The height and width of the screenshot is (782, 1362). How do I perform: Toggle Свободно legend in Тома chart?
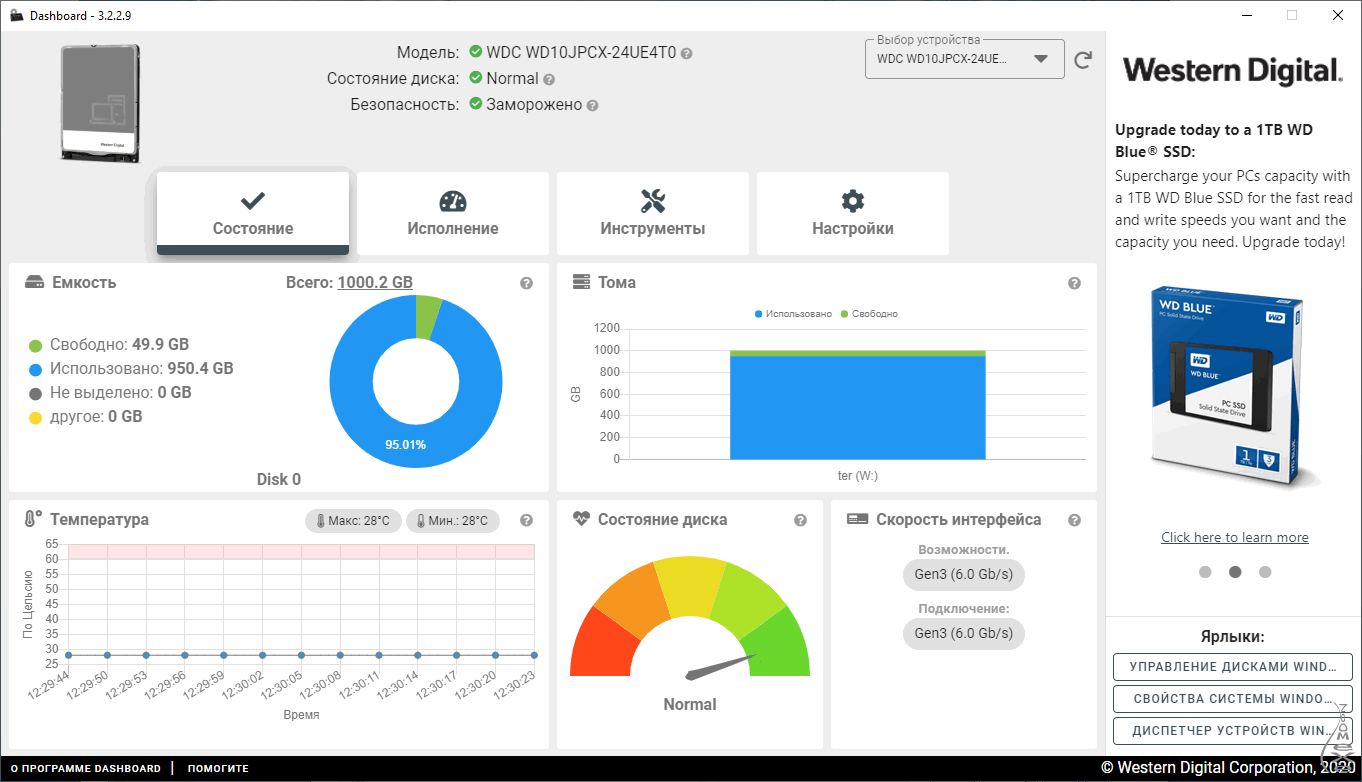pyautogui.click(x=869, y=314)
